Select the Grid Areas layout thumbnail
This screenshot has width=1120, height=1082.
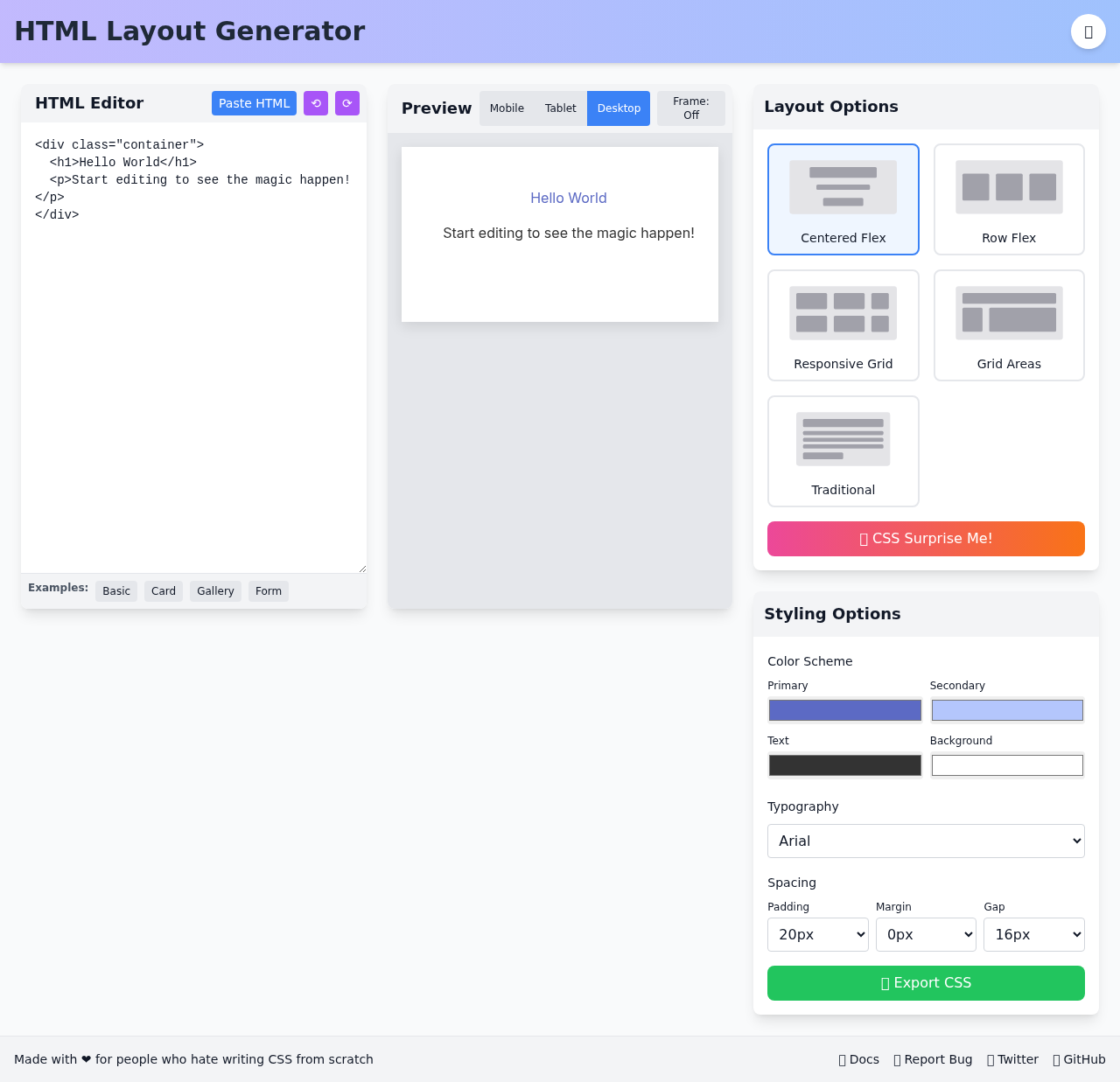pyautogui.click(x=1009, y=325)
